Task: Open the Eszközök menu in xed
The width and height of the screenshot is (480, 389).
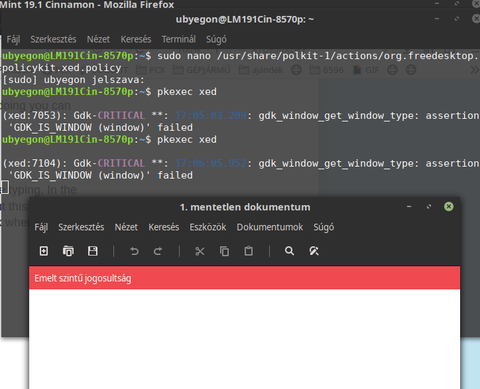Action: click(x=208, y=227)
